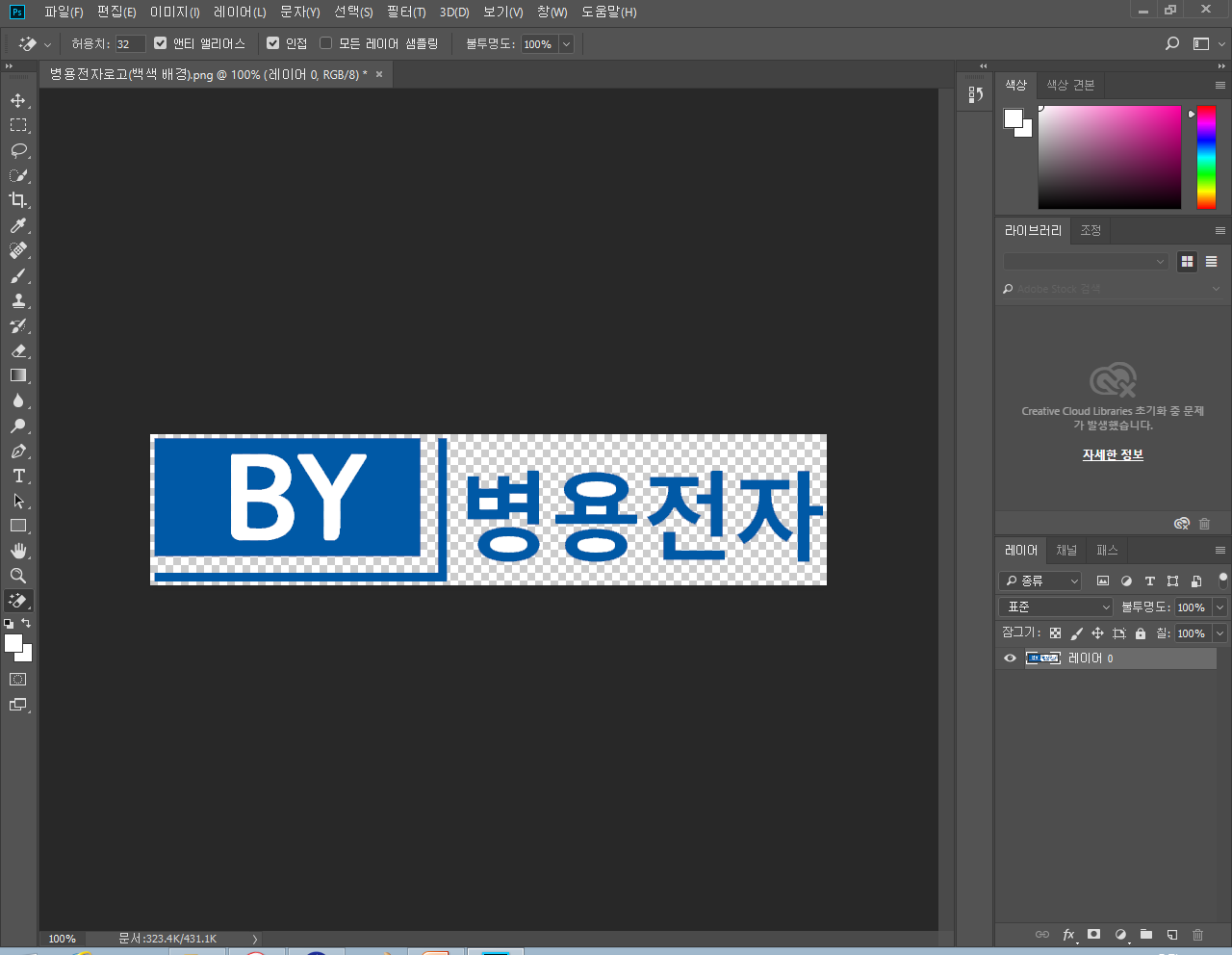Select the Blur droplet tool
Image resolution: width=1232 pixels, height=955 pixels.
18,400
